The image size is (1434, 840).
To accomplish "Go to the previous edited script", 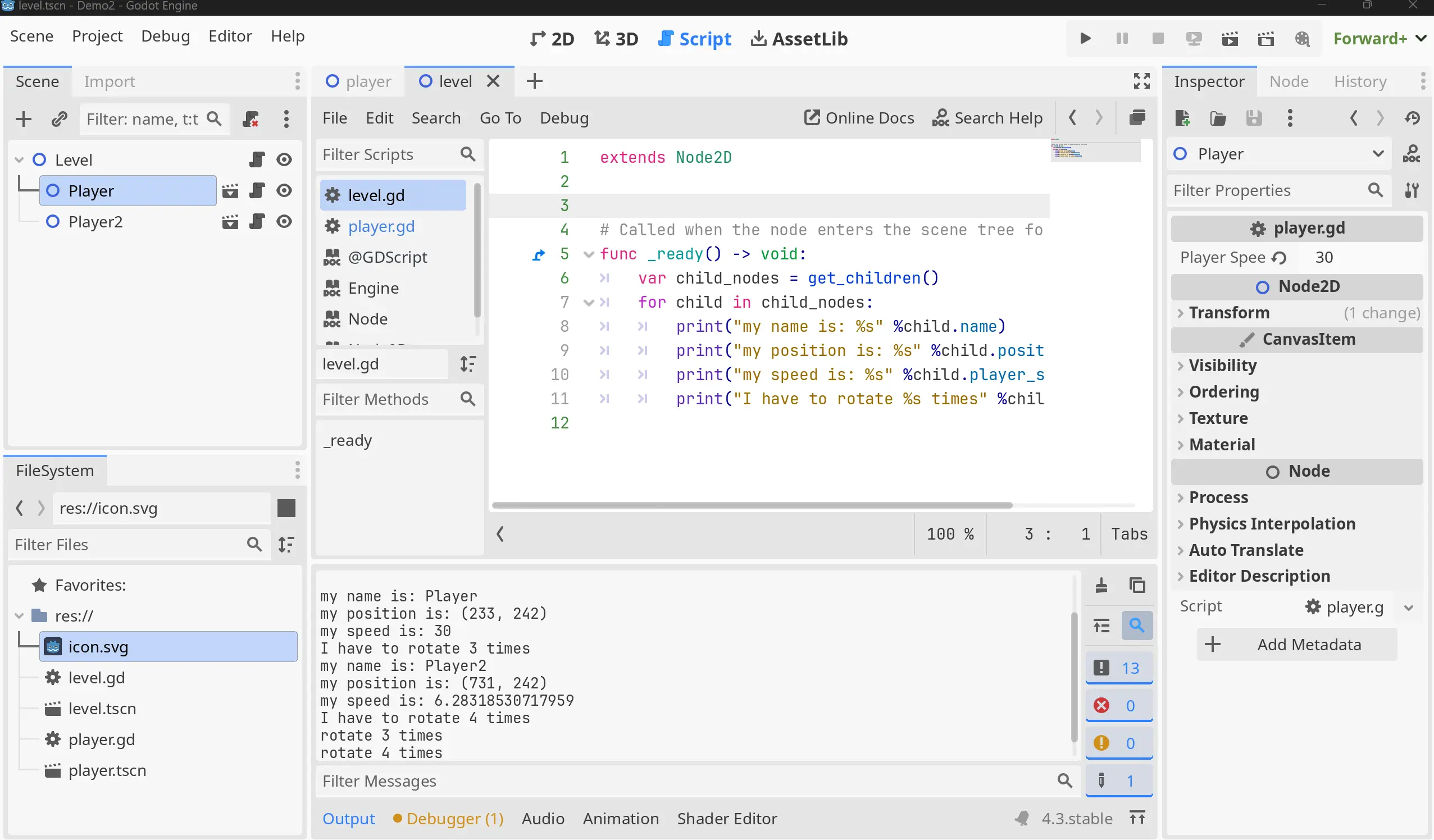I will 1072,118.
